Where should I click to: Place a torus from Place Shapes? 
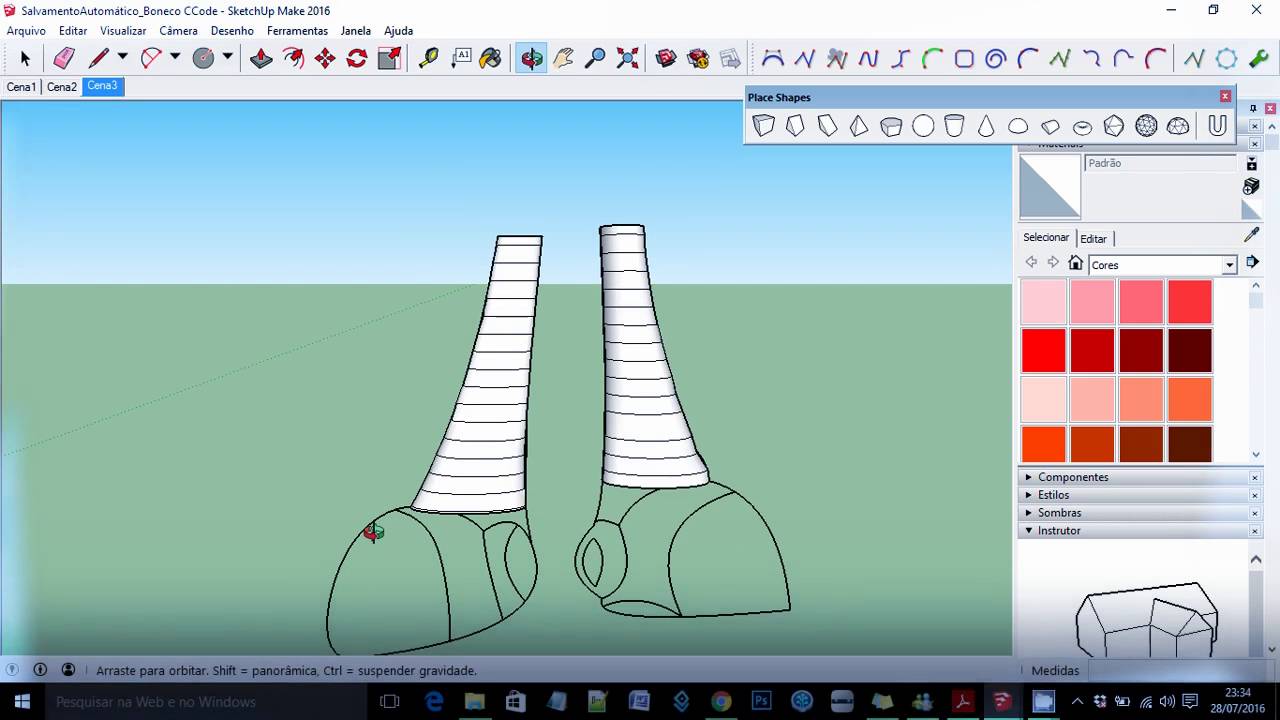(1082, 126)
